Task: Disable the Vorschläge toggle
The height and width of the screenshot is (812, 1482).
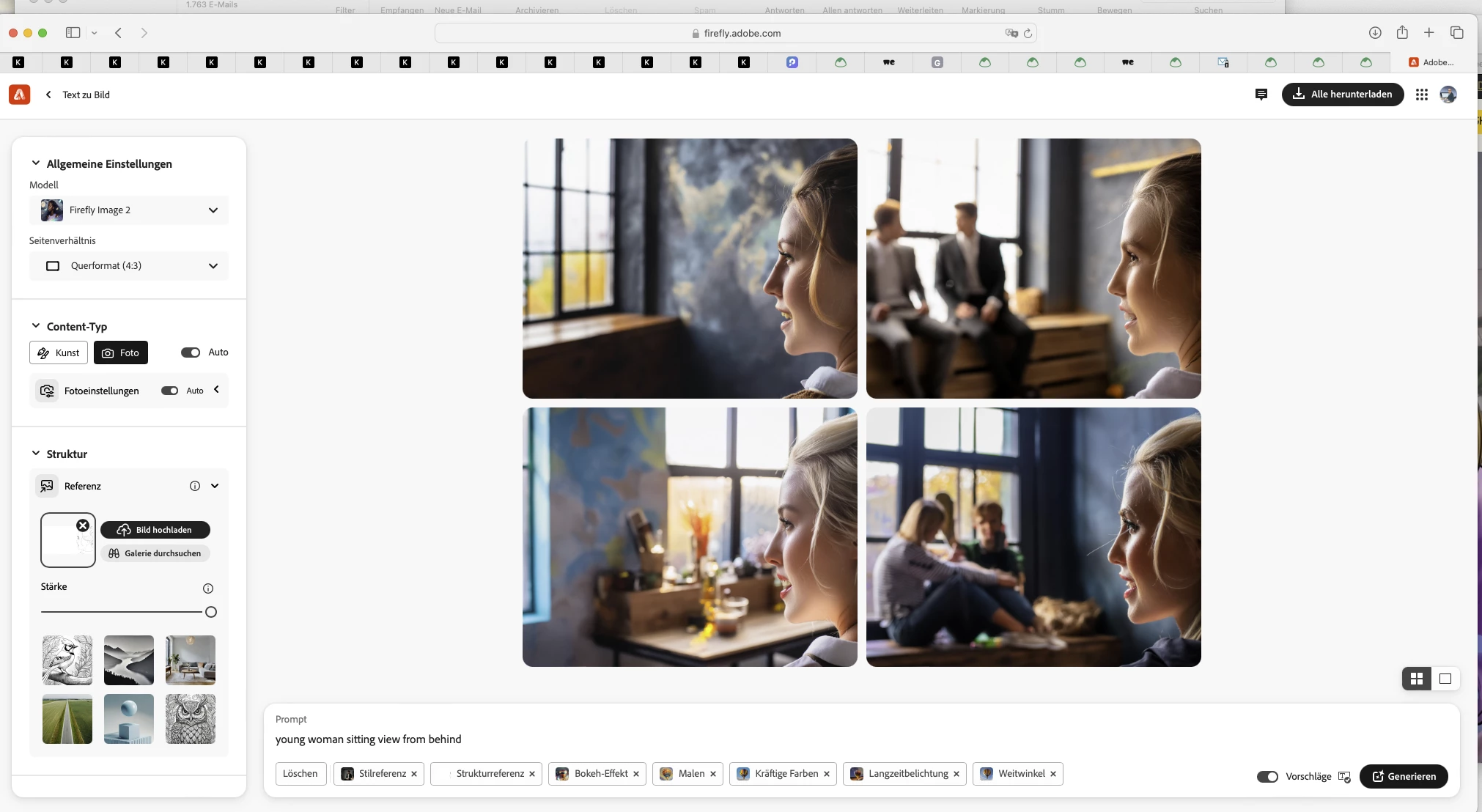Action: click(x=1267, y=777)
